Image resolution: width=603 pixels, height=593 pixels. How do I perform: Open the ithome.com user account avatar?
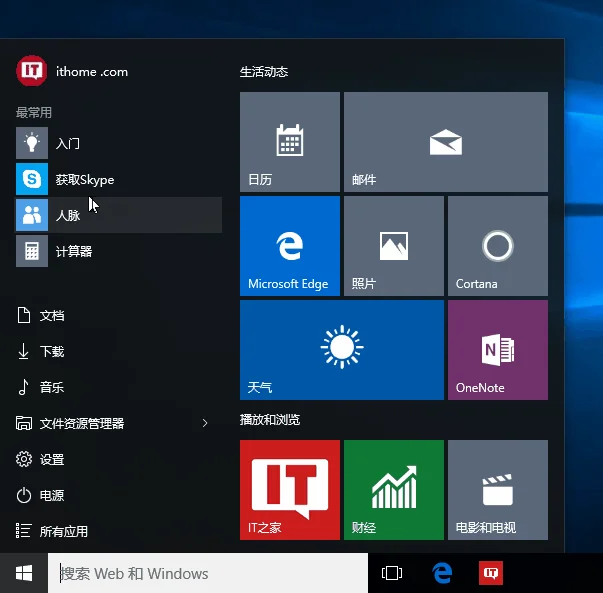(x=32, y=71)
